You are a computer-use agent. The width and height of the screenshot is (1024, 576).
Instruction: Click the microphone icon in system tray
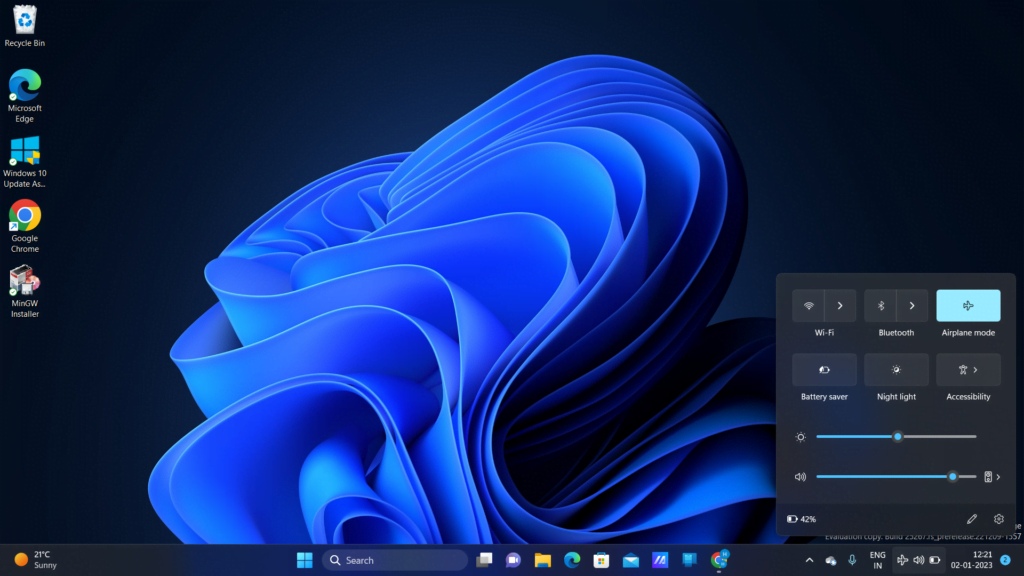point(852,560)
